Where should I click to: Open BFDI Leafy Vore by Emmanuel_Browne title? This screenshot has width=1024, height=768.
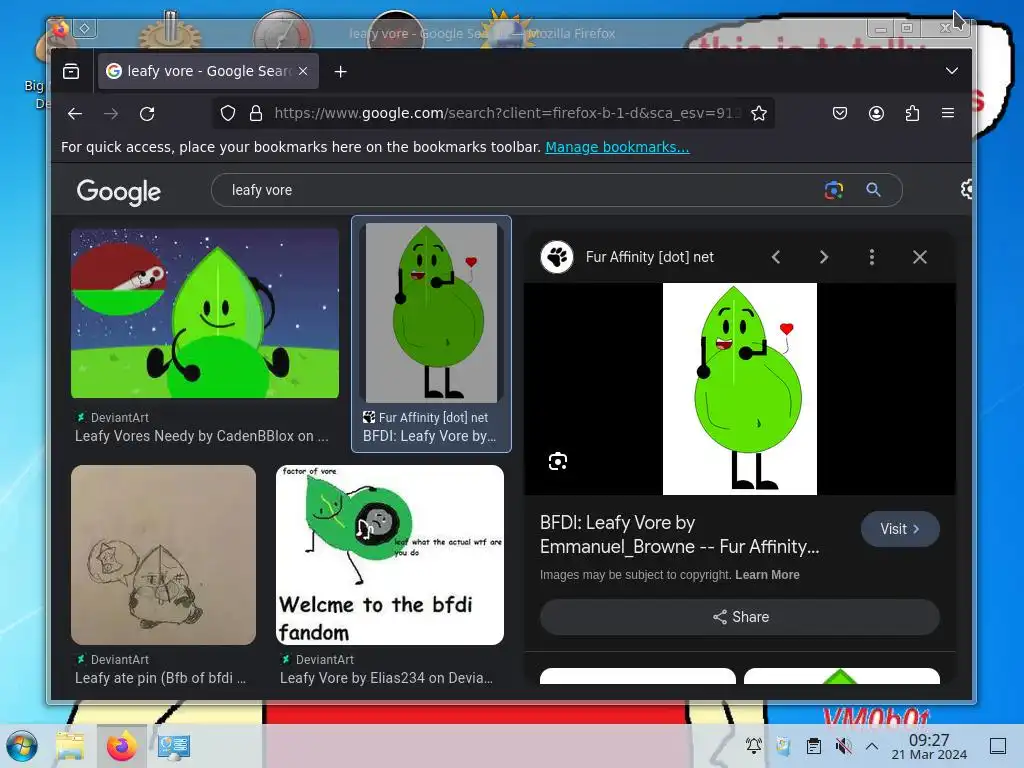[679, 535]
